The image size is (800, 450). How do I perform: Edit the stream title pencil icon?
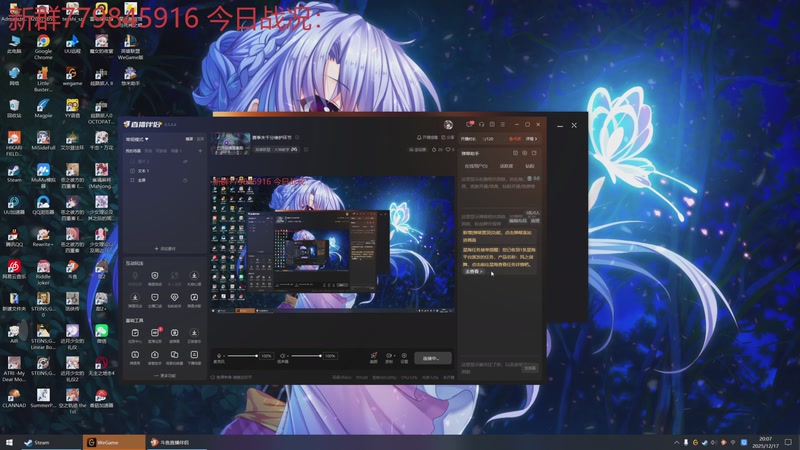[x=297, y=137]
